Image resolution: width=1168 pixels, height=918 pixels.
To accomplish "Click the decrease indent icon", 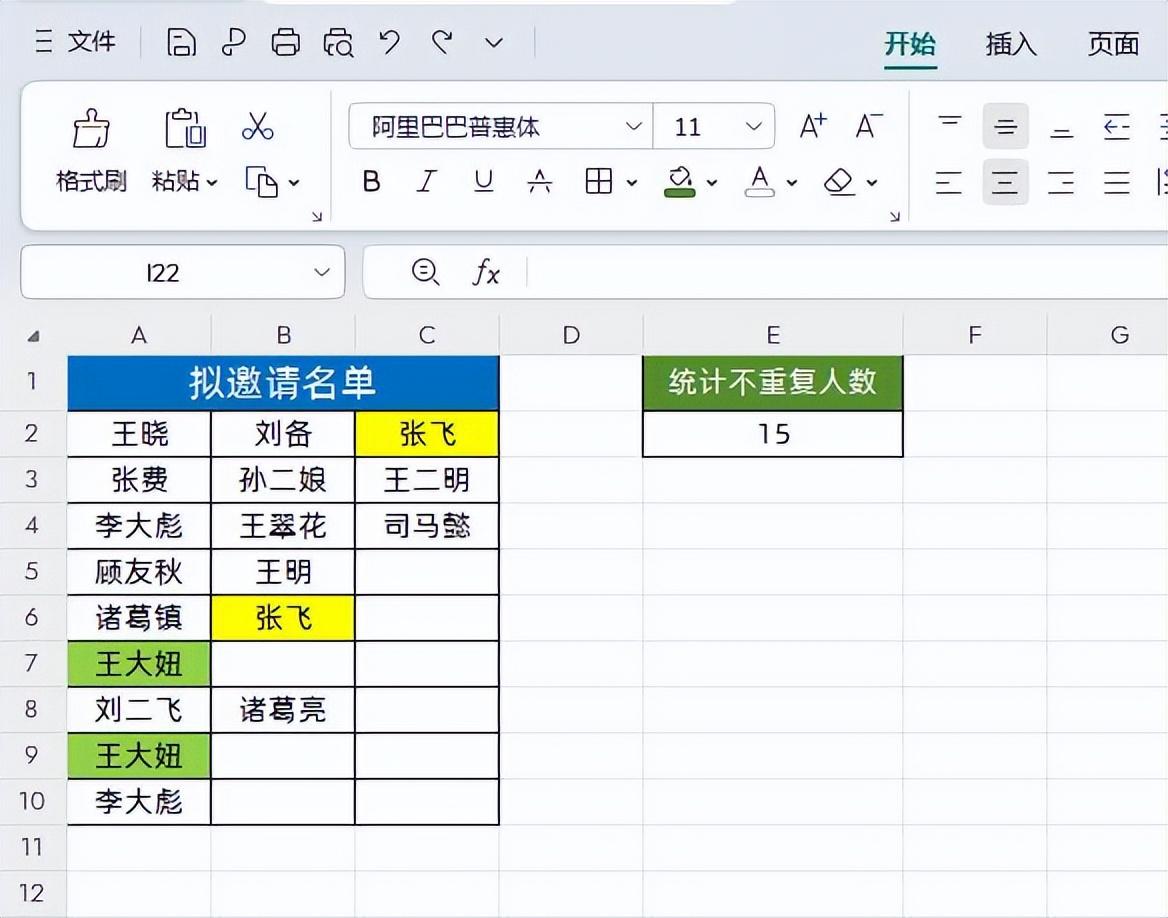I will 1117,127.
